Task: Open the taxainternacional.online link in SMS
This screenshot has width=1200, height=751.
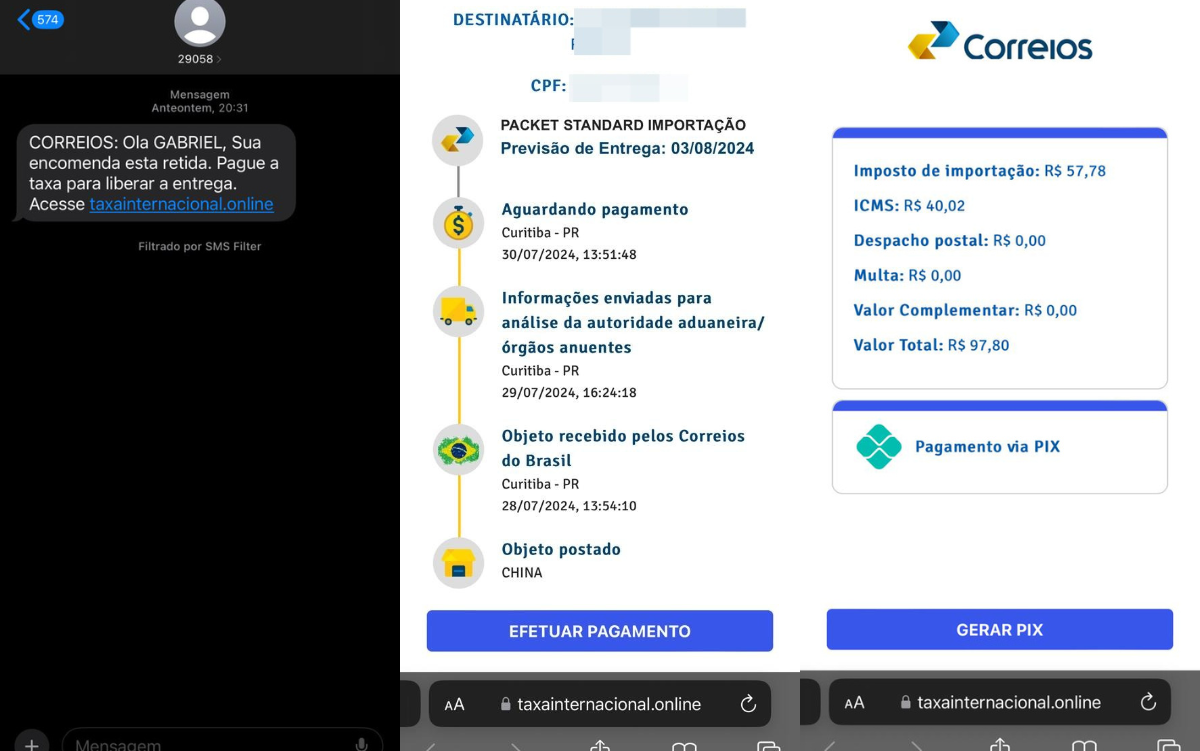Action: (x=181, y=204)
